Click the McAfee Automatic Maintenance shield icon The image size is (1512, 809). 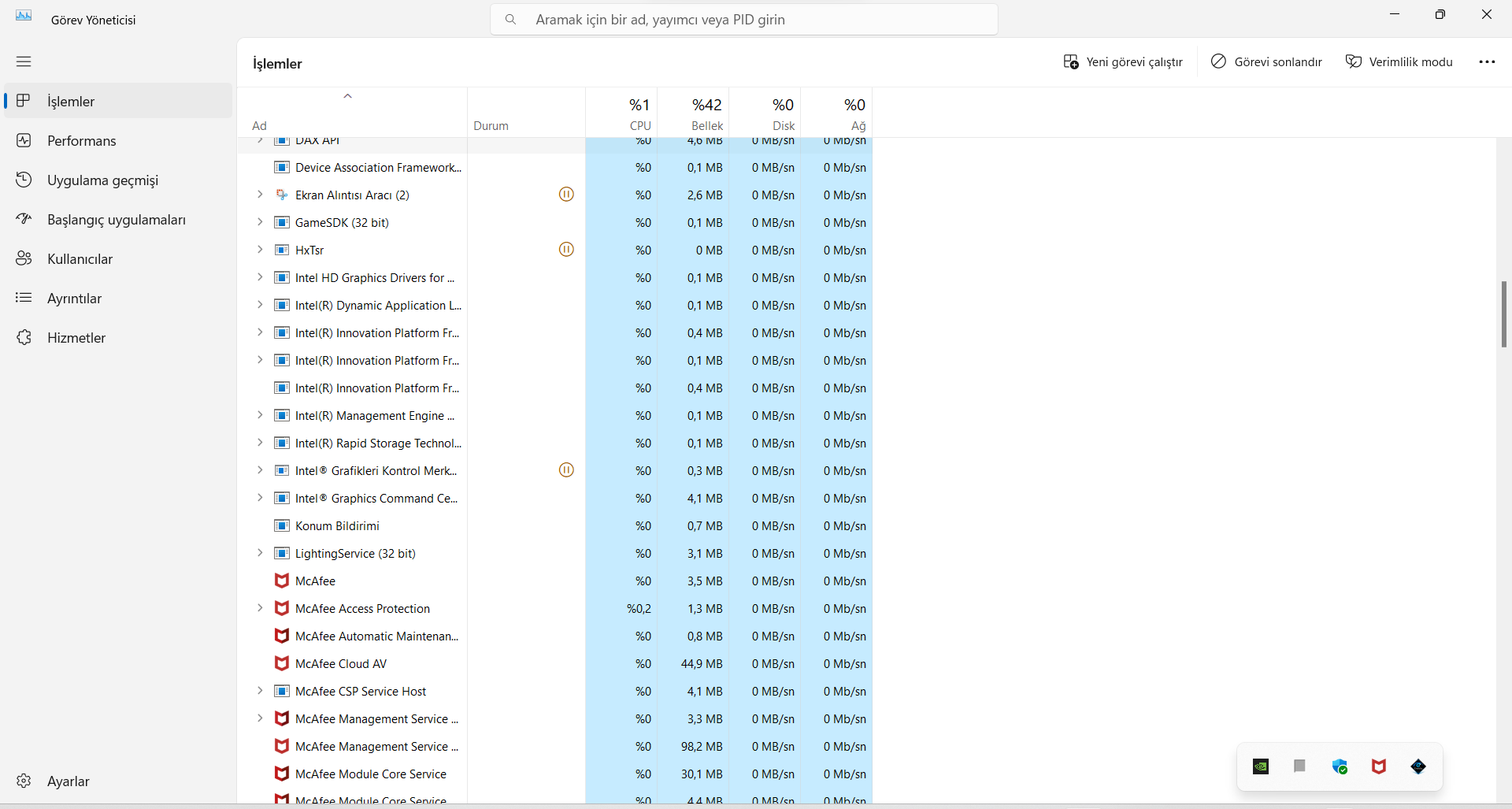[282, 636]
